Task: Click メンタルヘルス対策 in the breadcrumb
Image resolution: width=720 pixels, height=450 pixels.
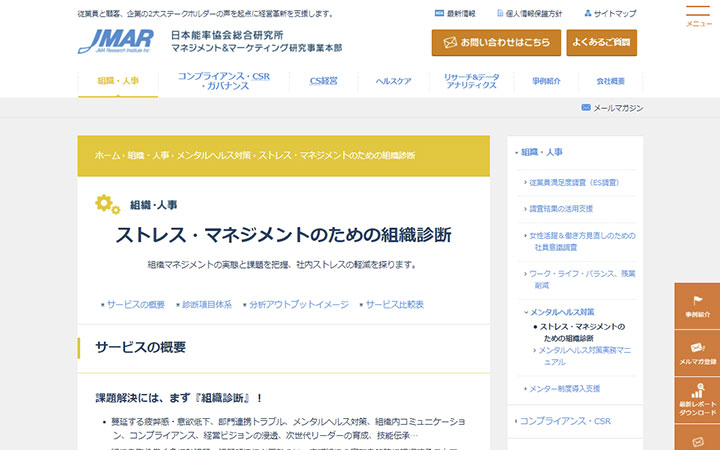Action: 214,156
